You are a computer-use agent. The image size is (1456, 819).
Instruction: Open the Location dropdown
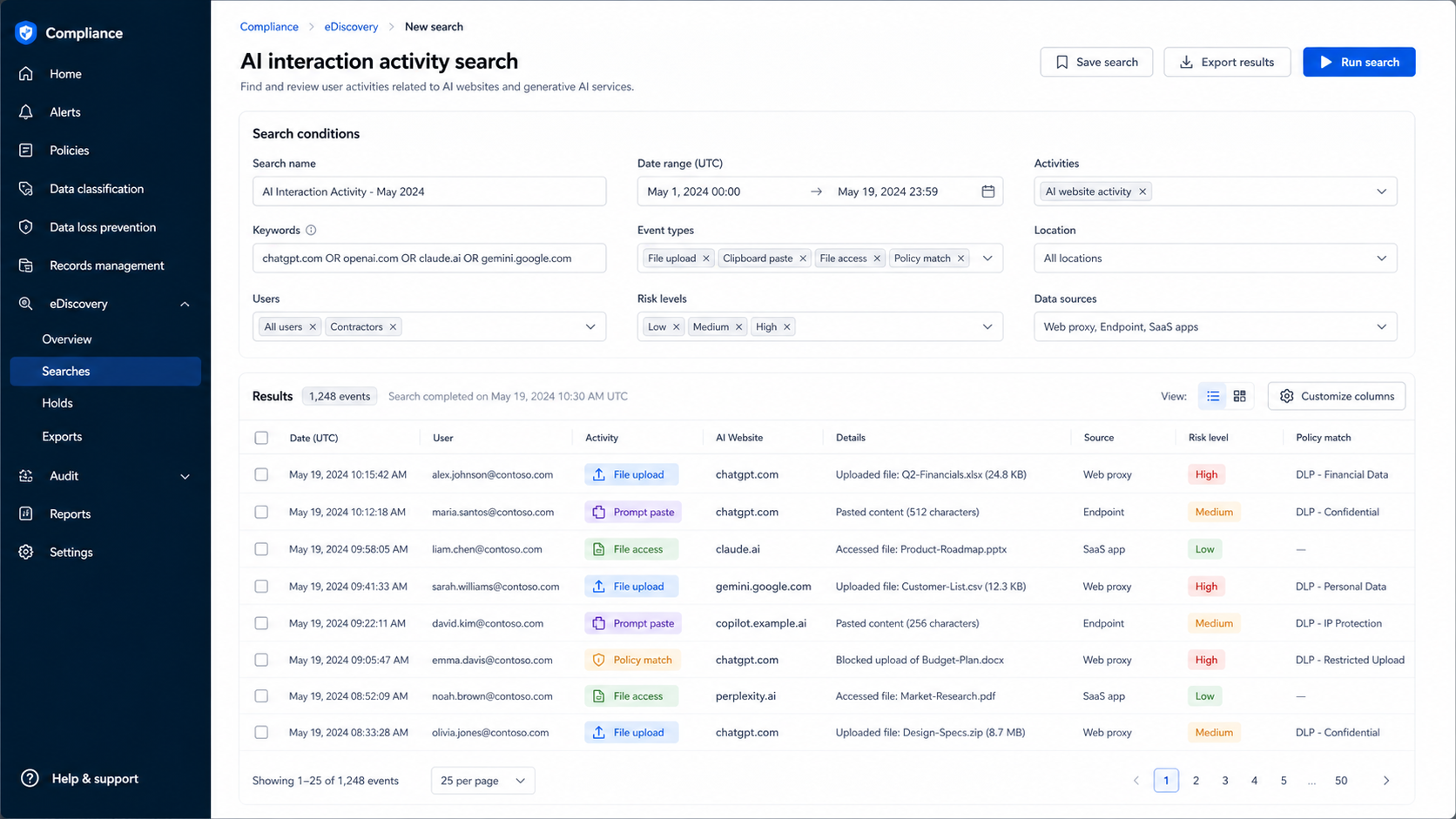(1215, 258)
